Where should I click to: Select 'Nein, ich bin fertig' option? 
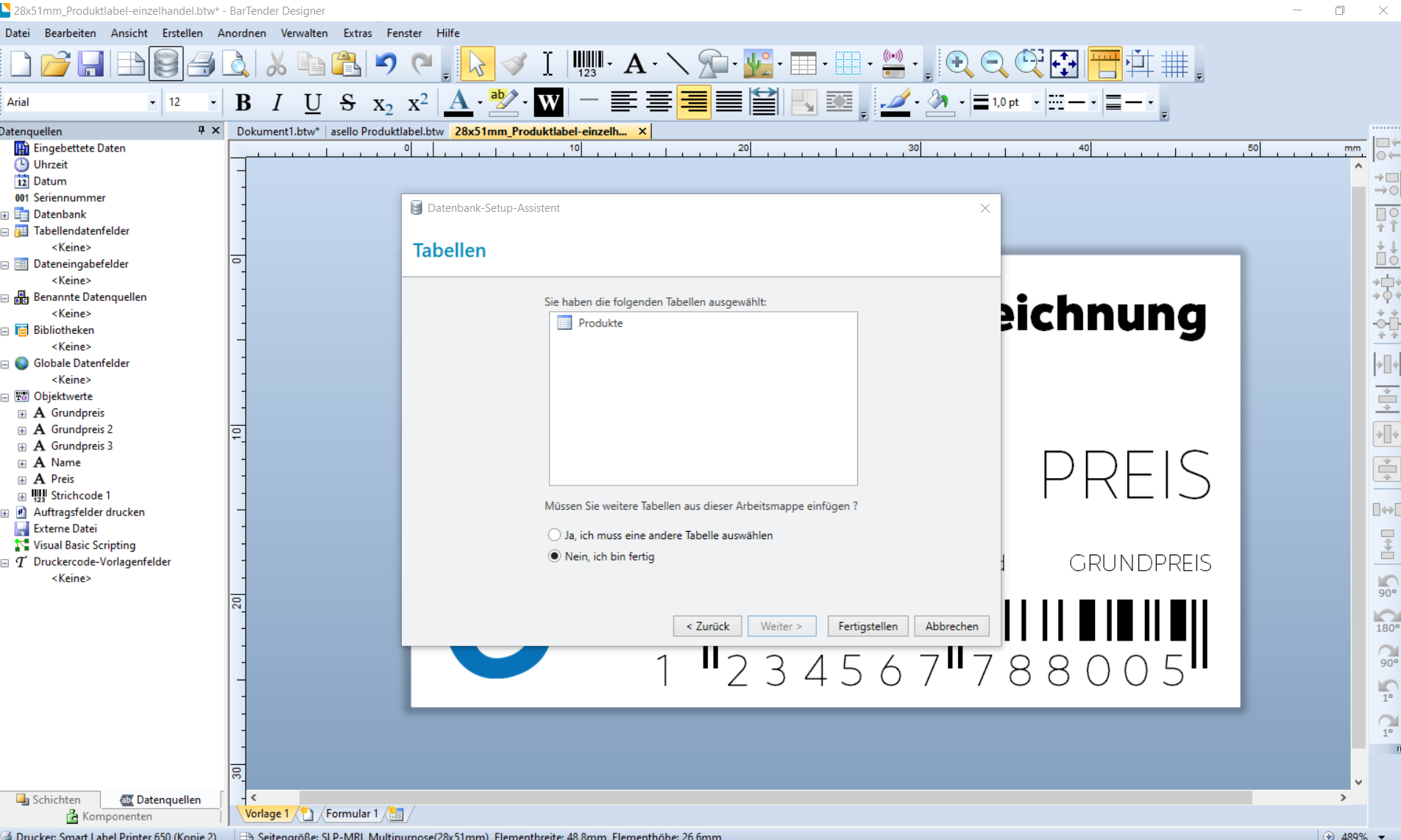(555, 556)
